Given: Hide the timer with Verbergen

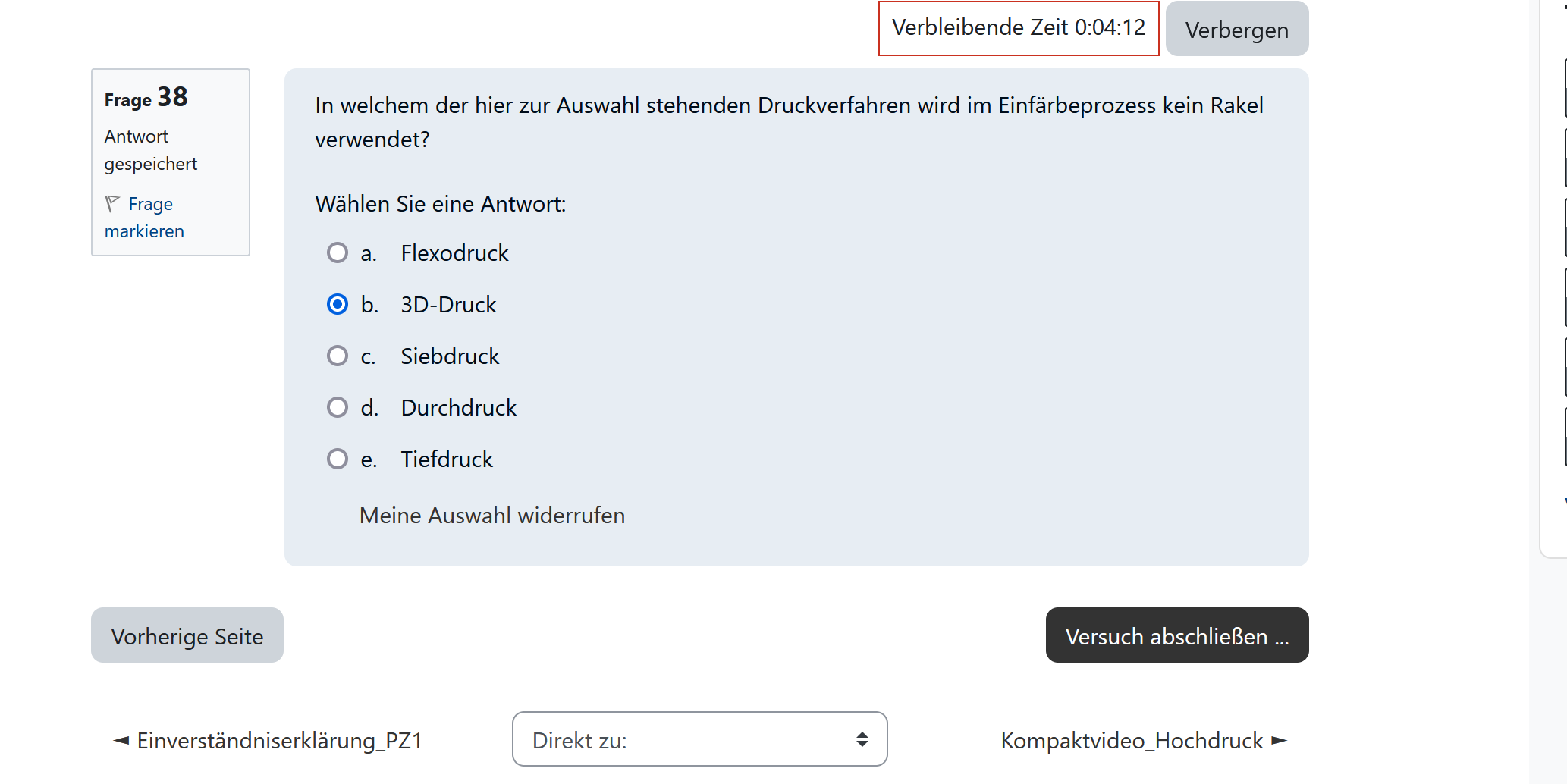Looking at the screenshot, I should tap(1236, 30).
